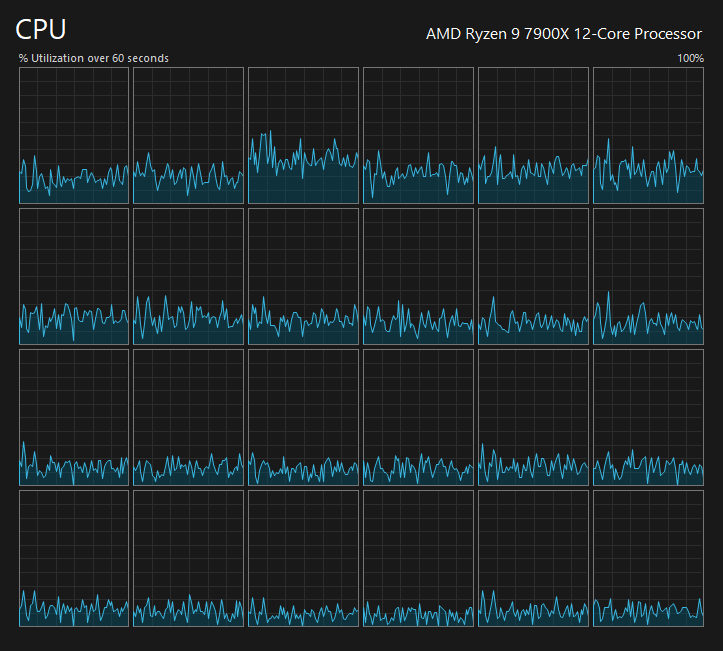Image resolution: width=723 pixels, height=651 pixels.
Task: Click the CPU heading text
Action: 41,30
